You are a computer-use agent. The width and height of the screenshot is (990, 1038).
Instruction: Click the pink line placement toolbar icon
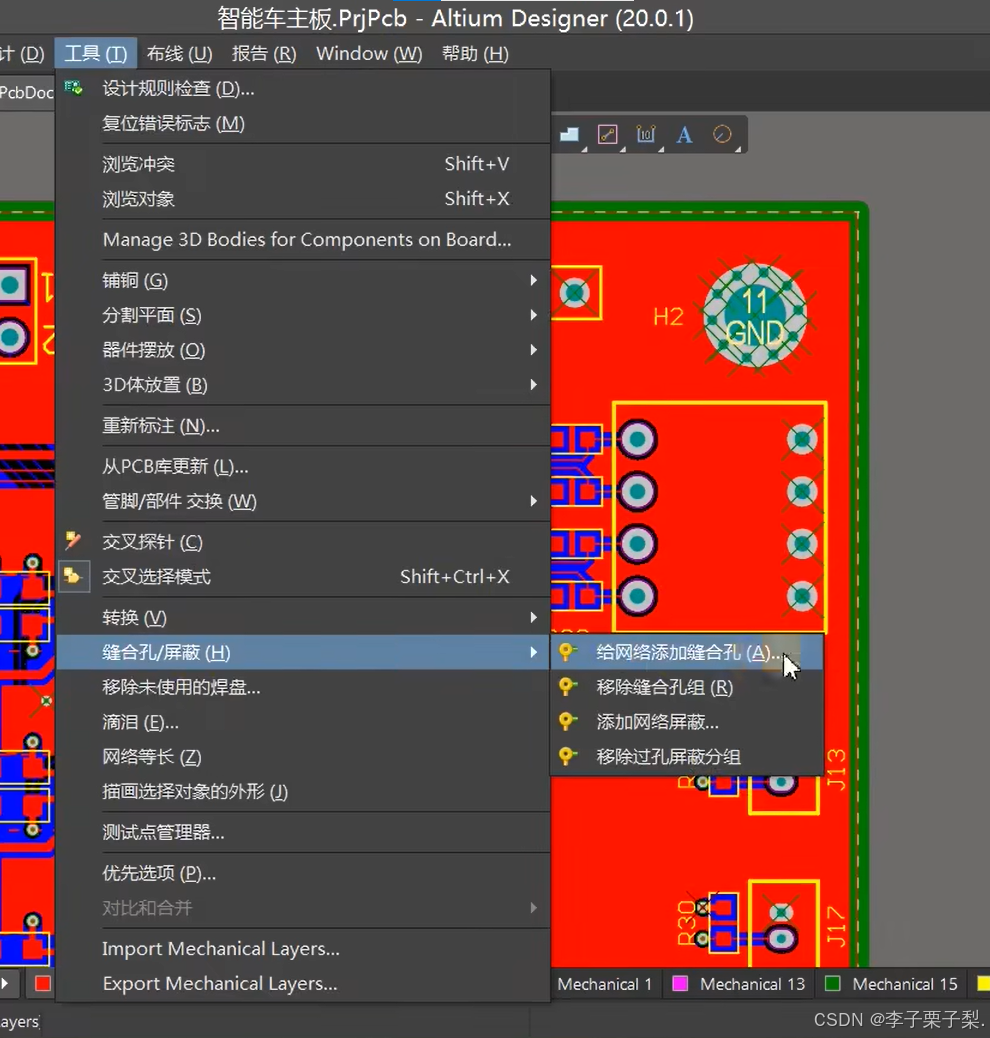[x=608, y=135]
